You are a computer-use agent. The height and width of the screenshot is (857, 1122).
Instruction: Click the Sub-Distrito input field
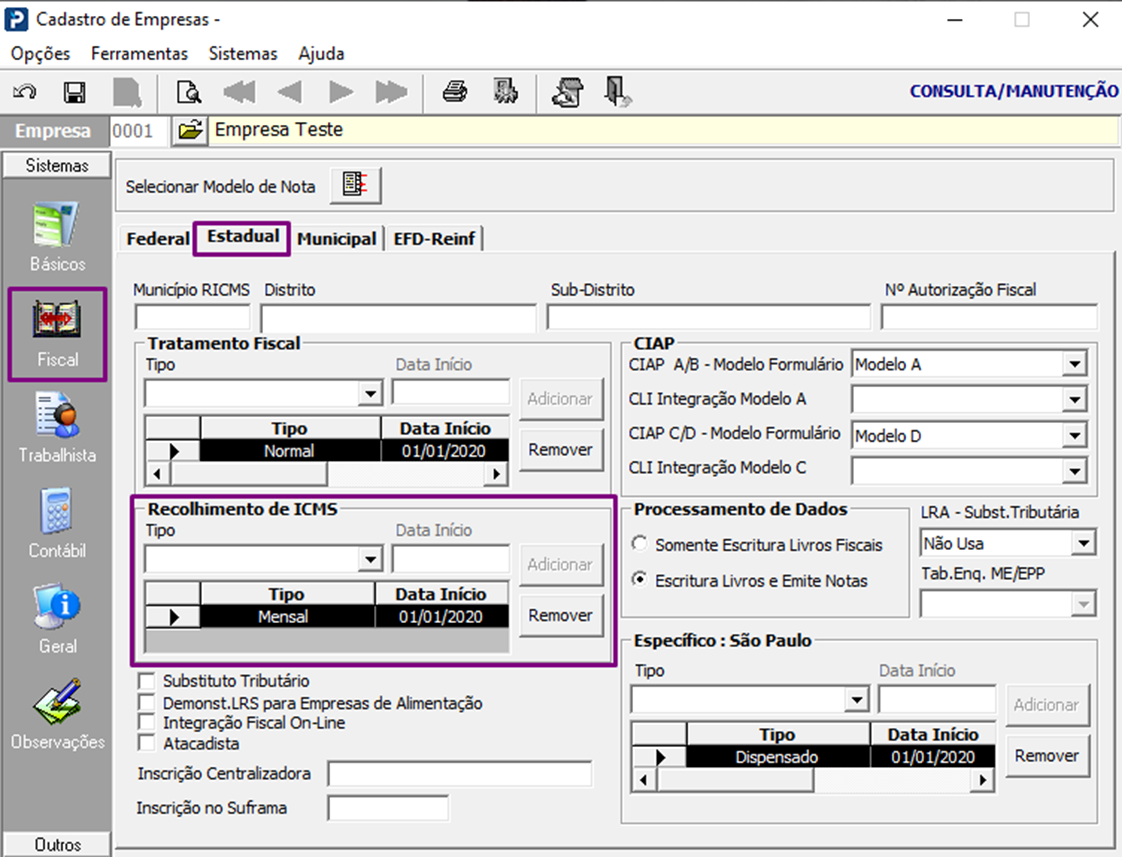(x=708, y=318)
